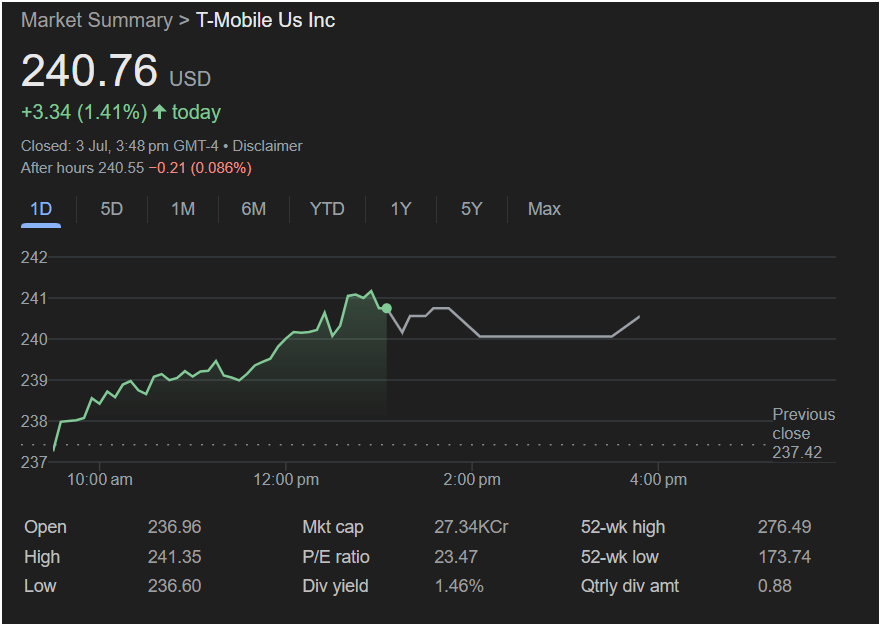
Task: Click the 4:00 pm axis label
Action: [658, 479]
